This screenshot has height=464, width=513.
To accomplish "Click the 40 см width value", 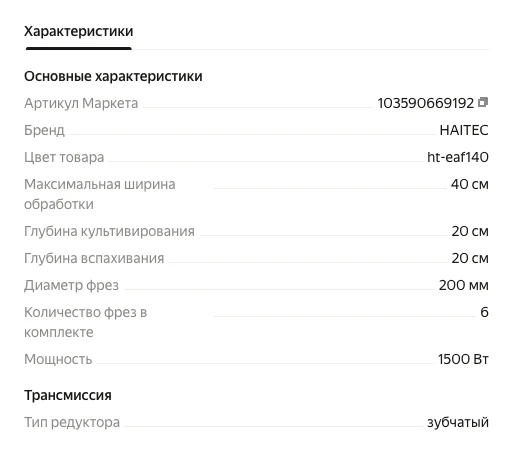I will point(470,184).
